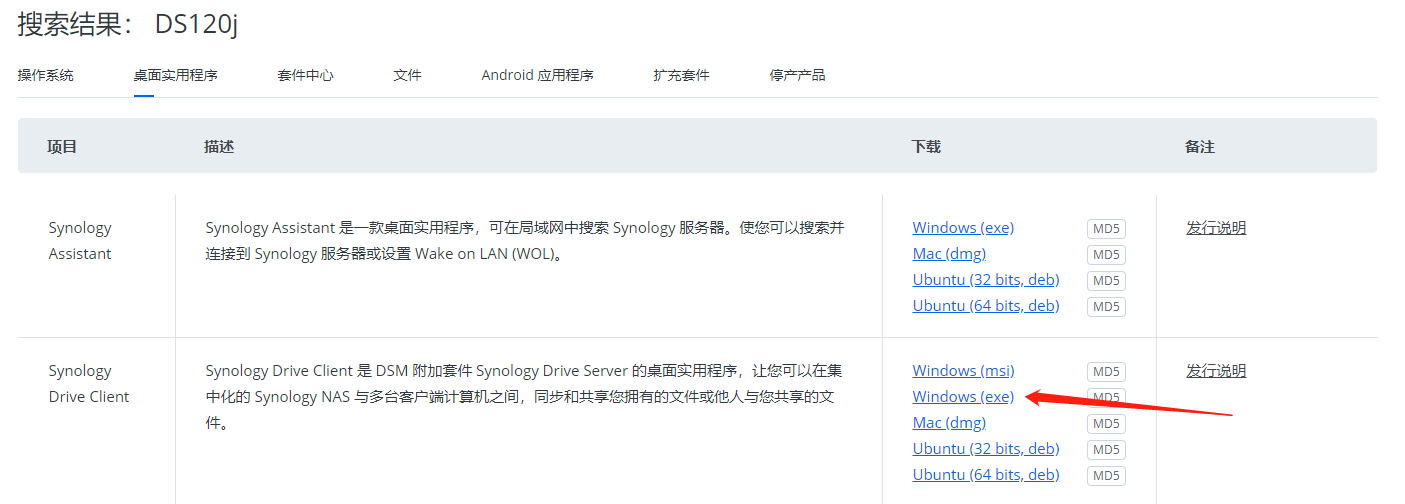Open 发行说明 for Synology Assistant

point(1216,228)
